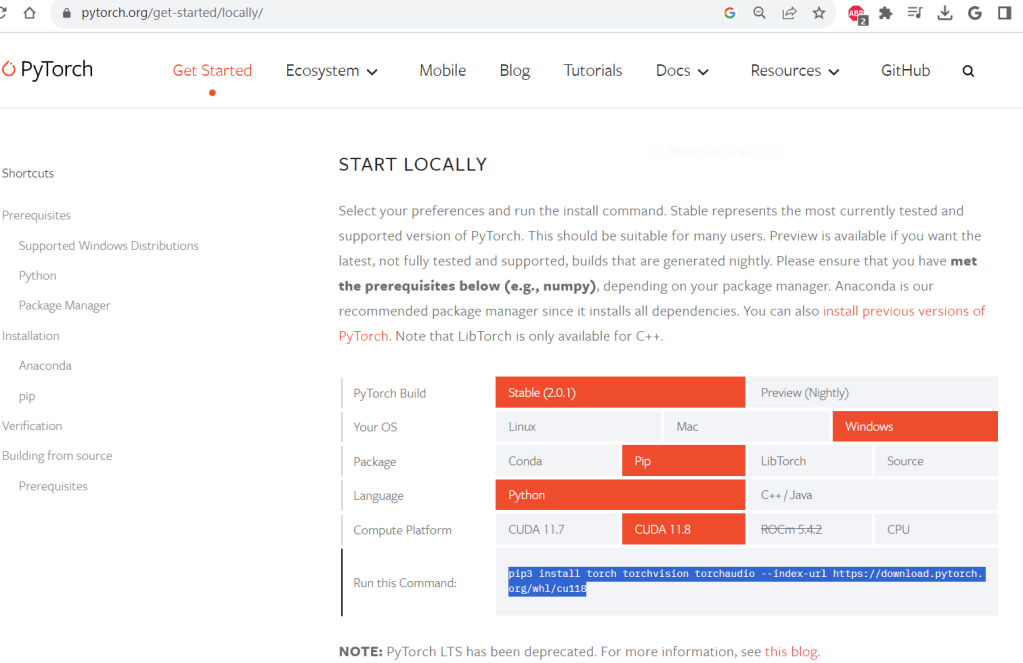
Task: Expand the Docs dropdown menu
Action: coord(682,71)
